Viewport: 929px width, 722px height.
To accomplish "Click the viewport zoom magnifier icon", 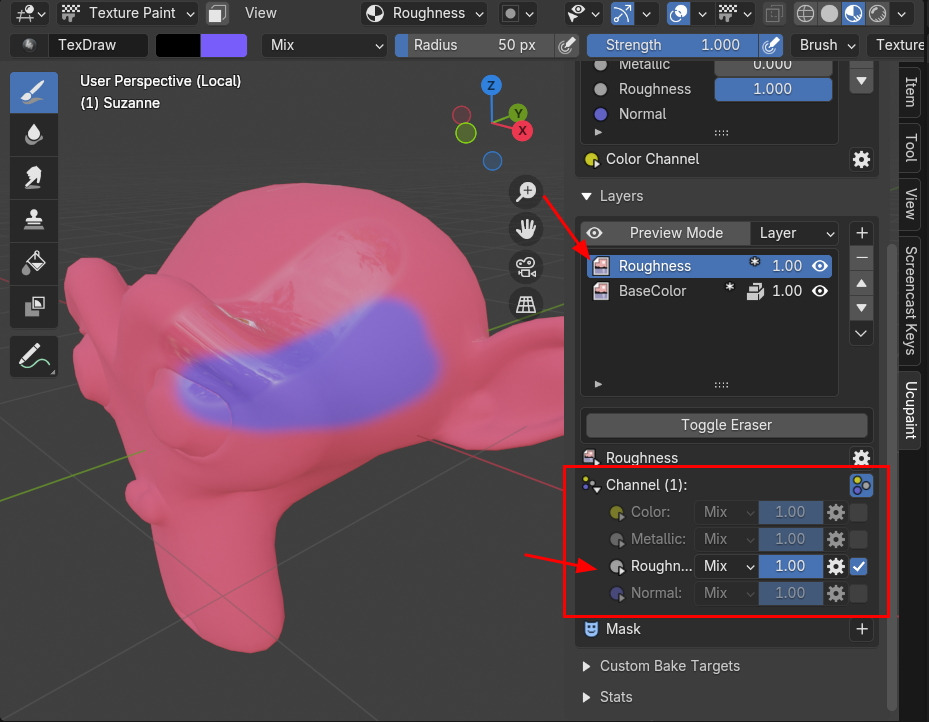I will click(526, 191).
